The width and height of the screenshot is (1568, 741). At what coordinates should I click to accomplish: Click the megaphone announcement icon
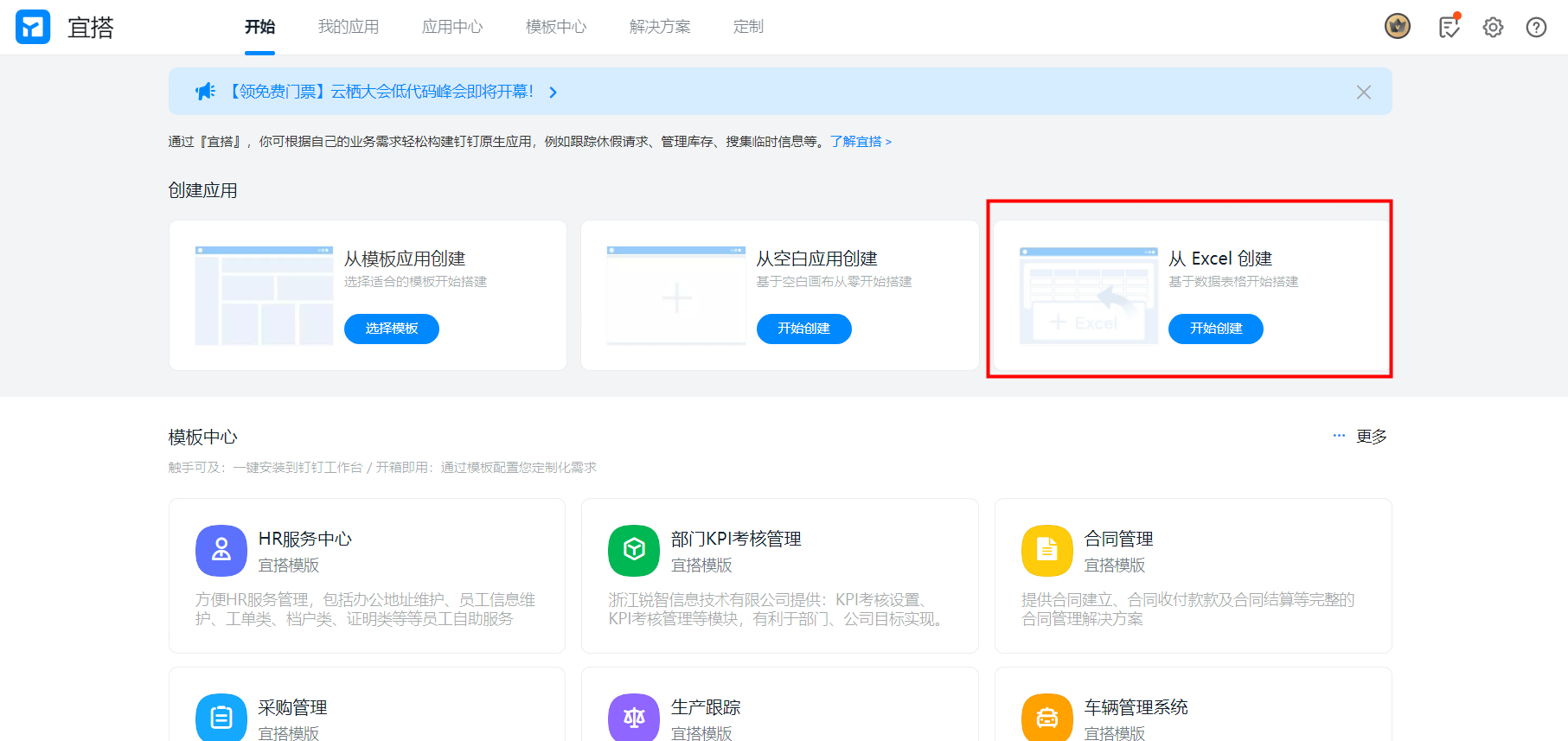tap(206, 92)
